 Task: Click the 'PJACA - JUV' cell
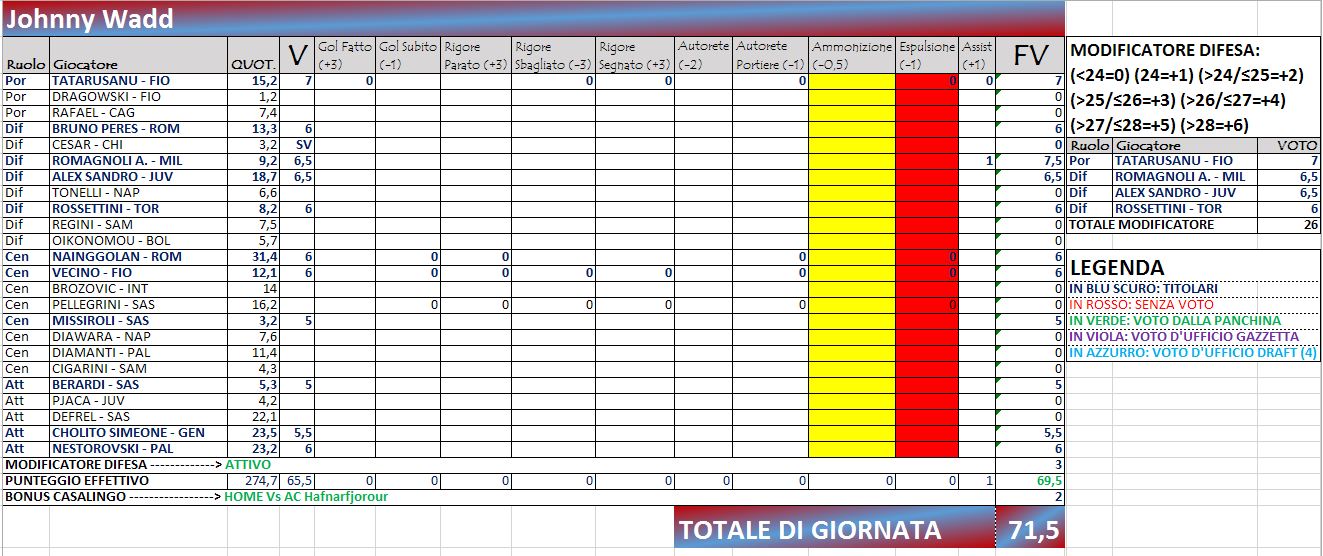pos(138,400)
